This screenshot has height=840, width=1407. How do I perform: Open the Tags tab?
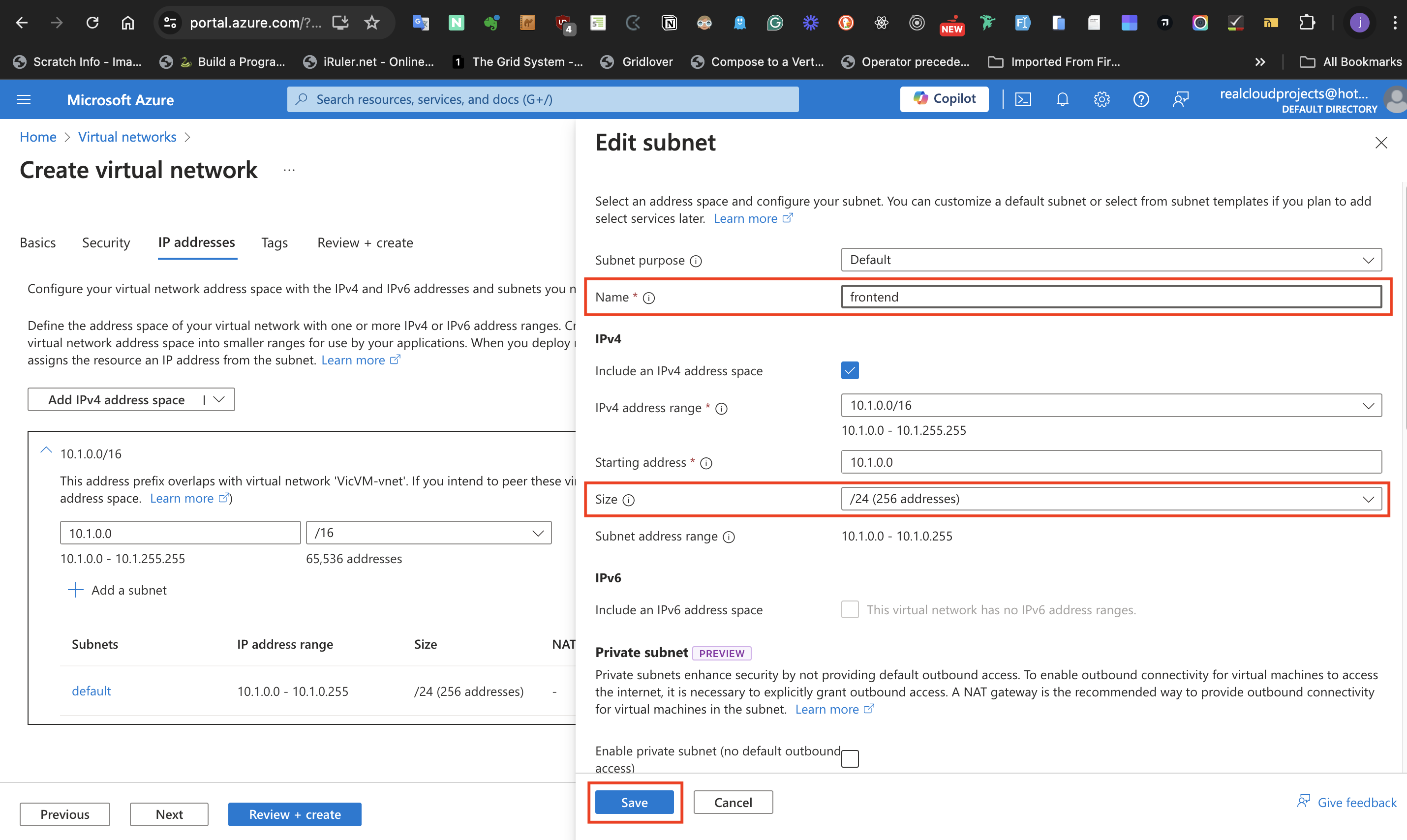pos(274,242)
